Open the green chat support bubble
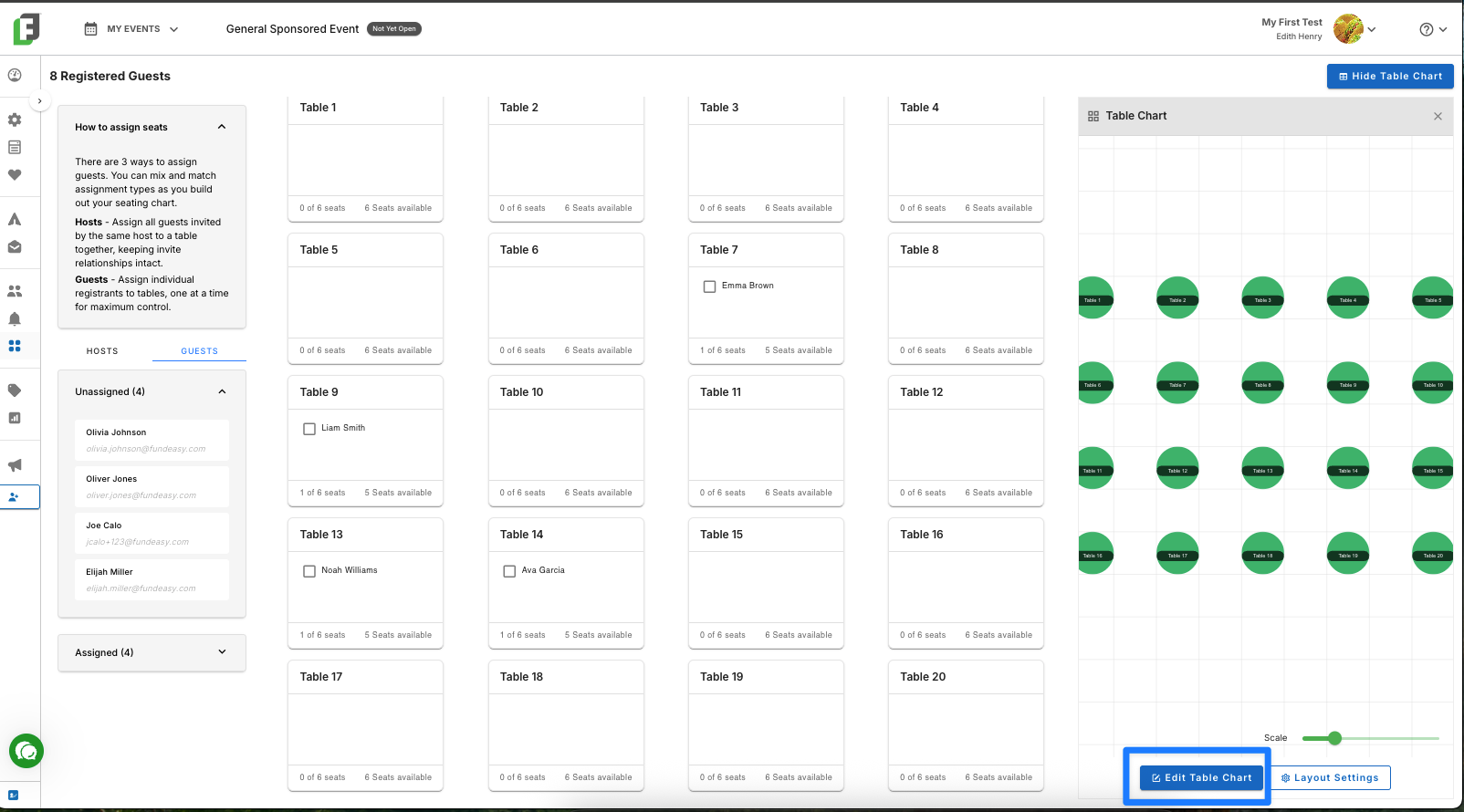This screenshot has height=812, width=1464. click(26, 751)
